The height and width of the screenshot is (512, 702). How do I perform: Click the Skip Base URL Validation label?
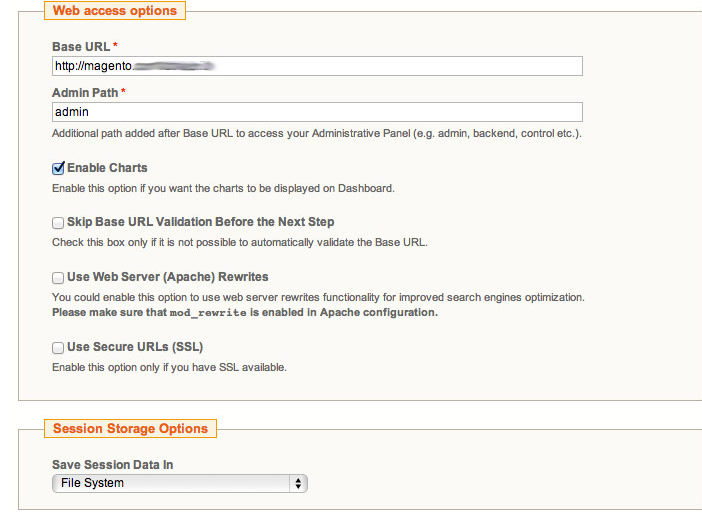[x=200, y=222]
